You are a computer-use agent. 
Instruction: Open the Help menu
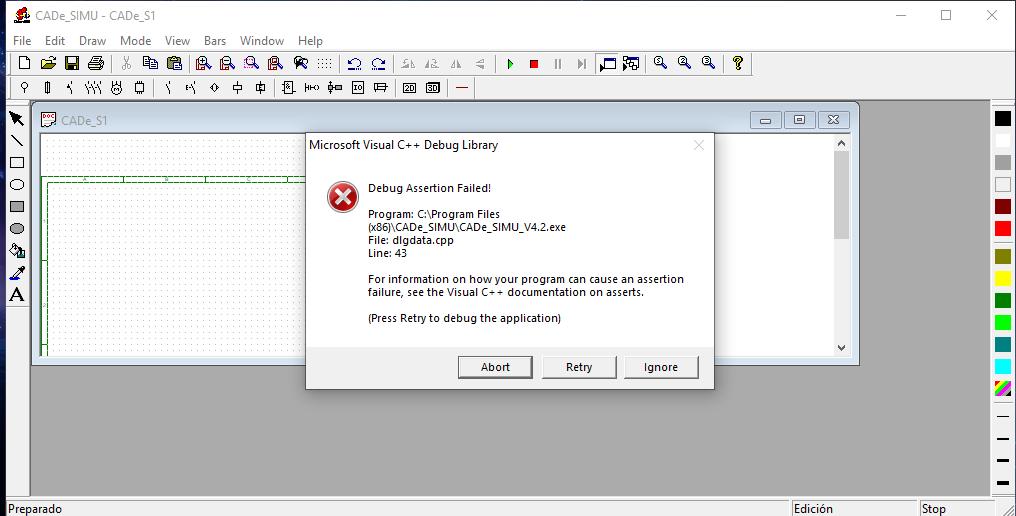point(310,41)
